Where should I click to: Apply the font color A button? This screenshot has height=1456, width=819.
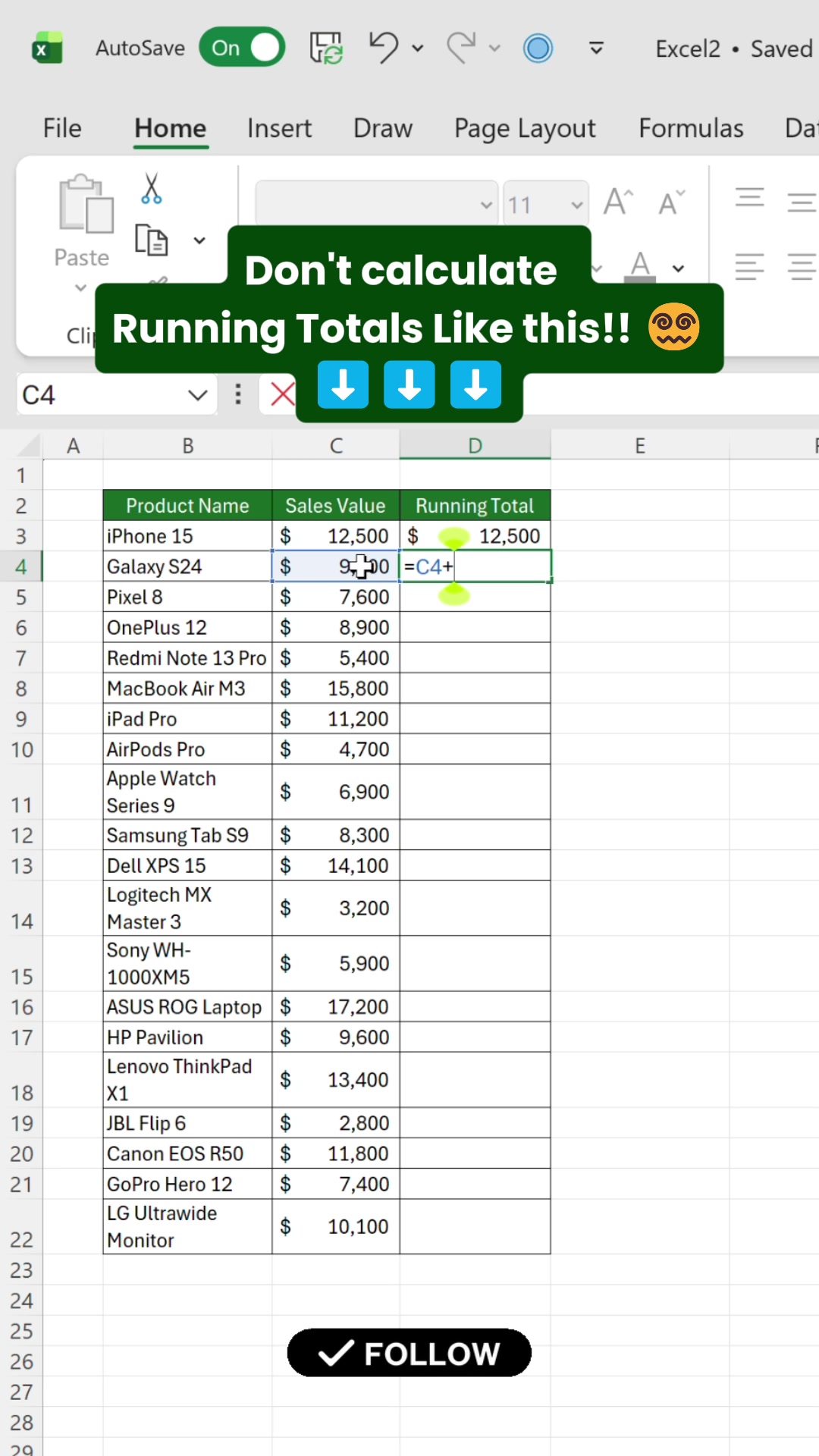click(641, 267)
